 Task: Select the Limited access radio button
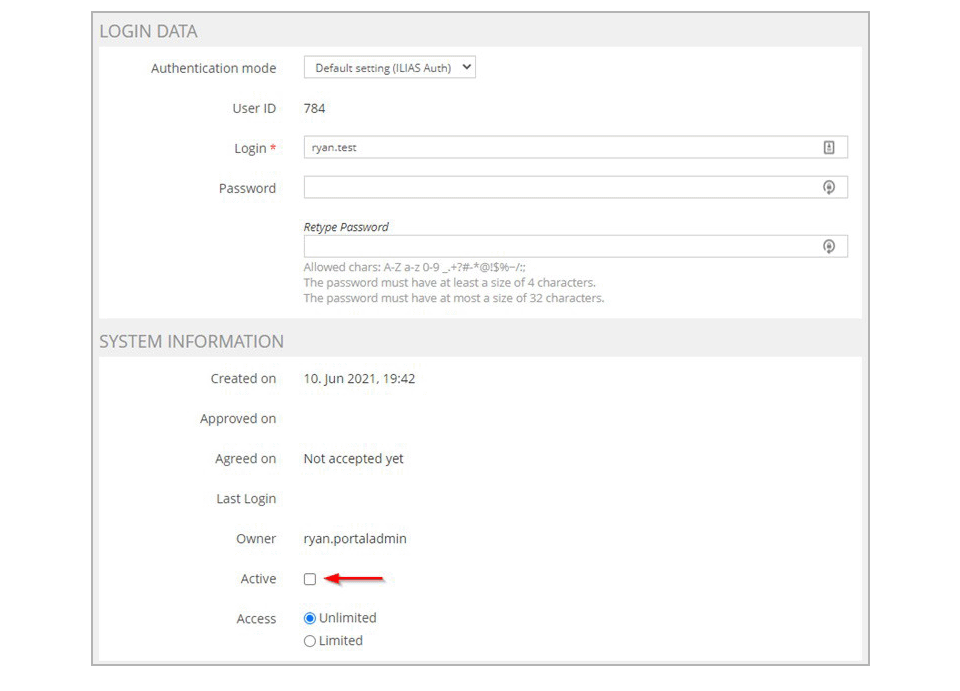[310, 641]
